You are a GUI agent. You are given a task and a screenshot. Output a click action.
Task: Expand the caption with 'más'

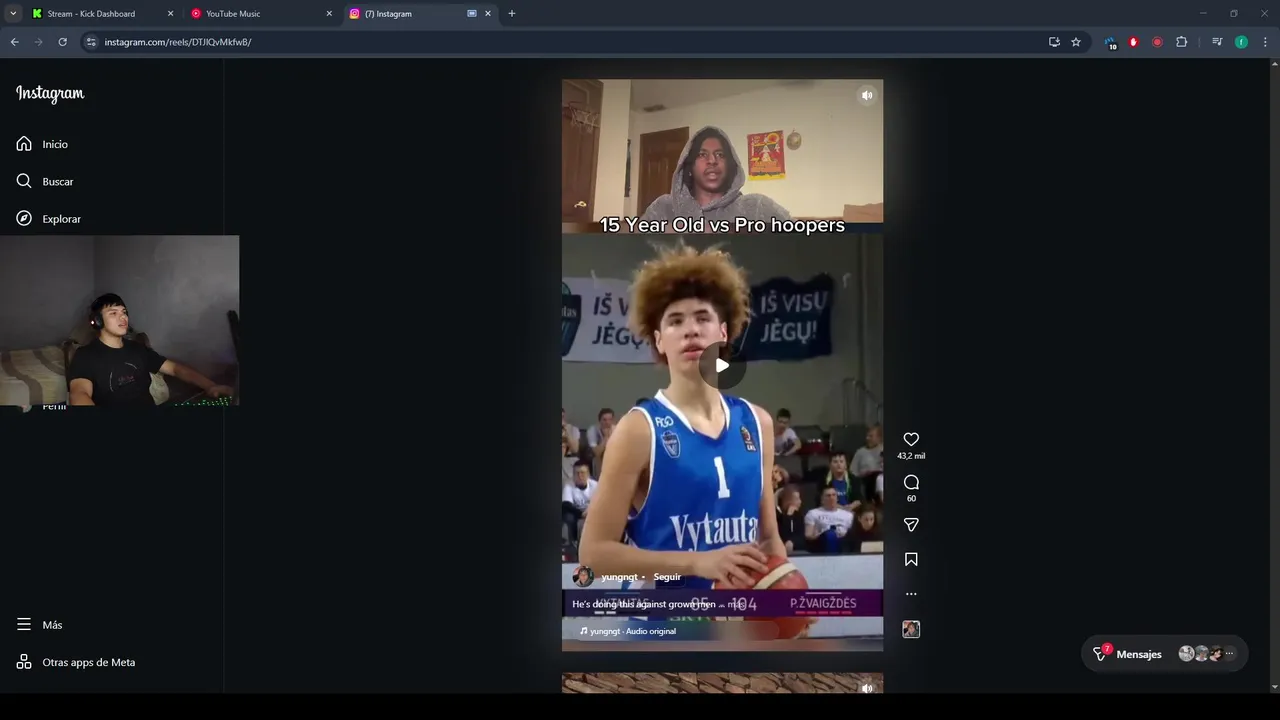[735, 604]
